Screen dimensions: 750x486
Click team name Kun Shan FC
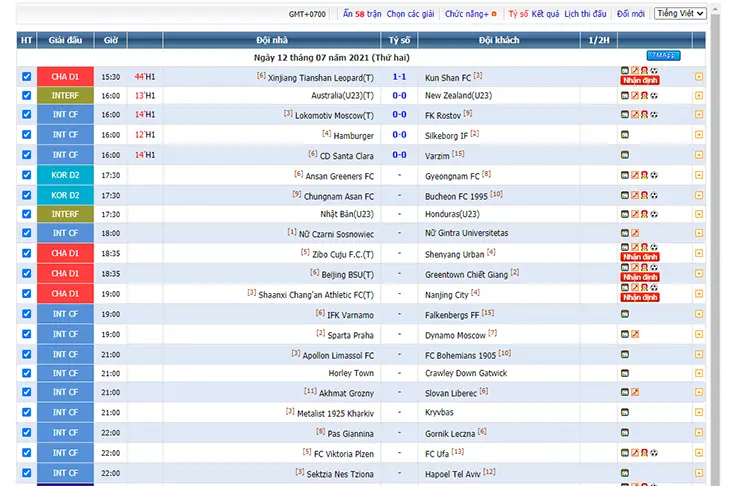(448, 77)
